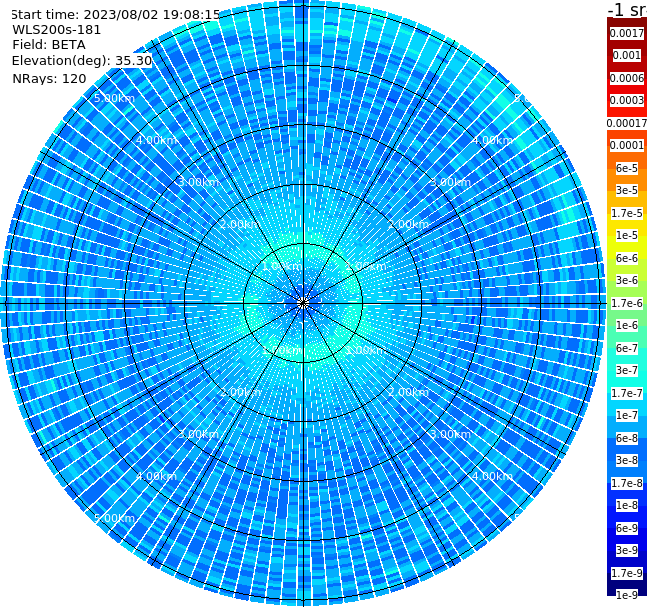Click the 1.7e-9 colorbar label
Viewport: 647px width, 607px height.
click(627, 573)
